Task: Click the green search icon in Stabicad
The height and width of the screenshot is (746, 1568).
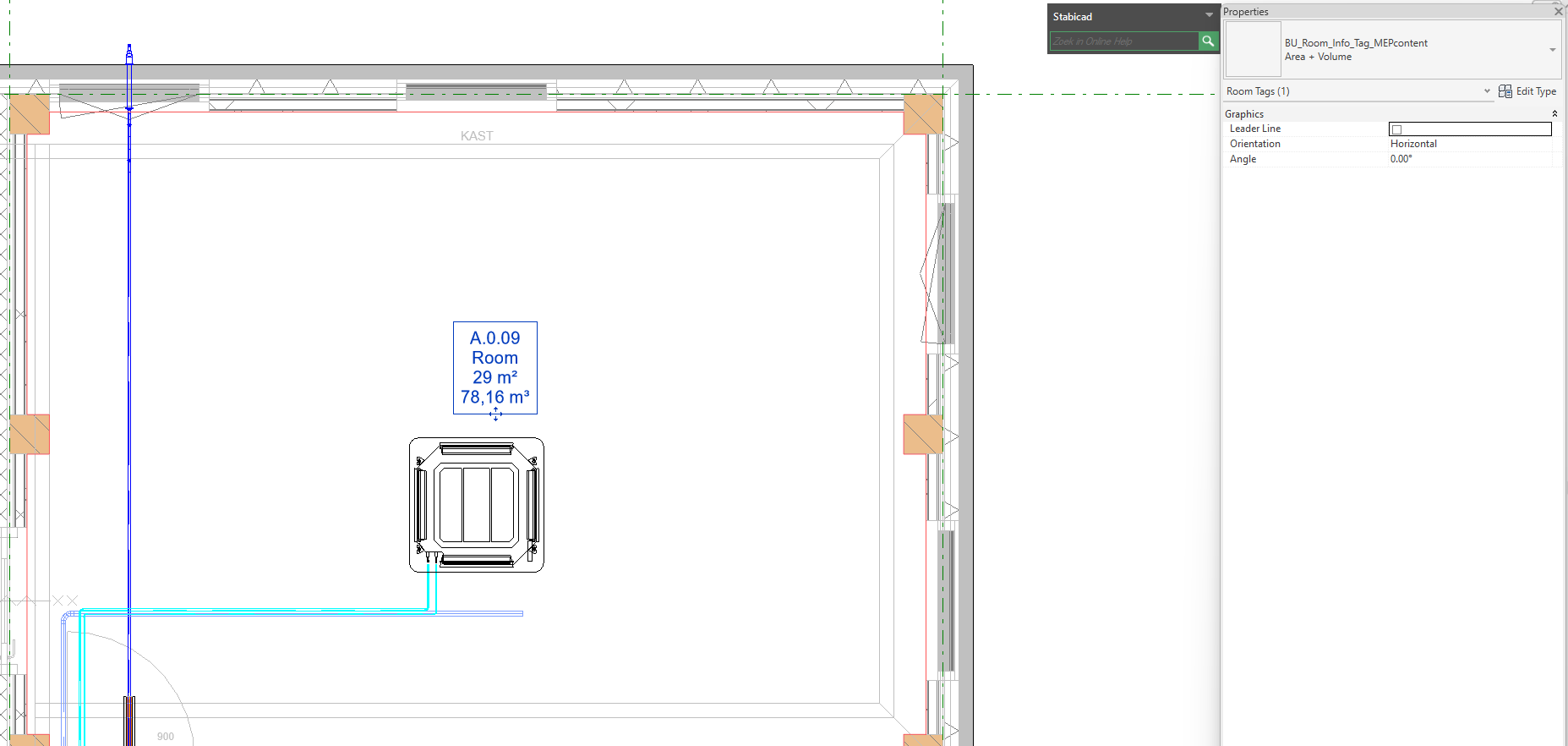Action: click(1208, 41)
